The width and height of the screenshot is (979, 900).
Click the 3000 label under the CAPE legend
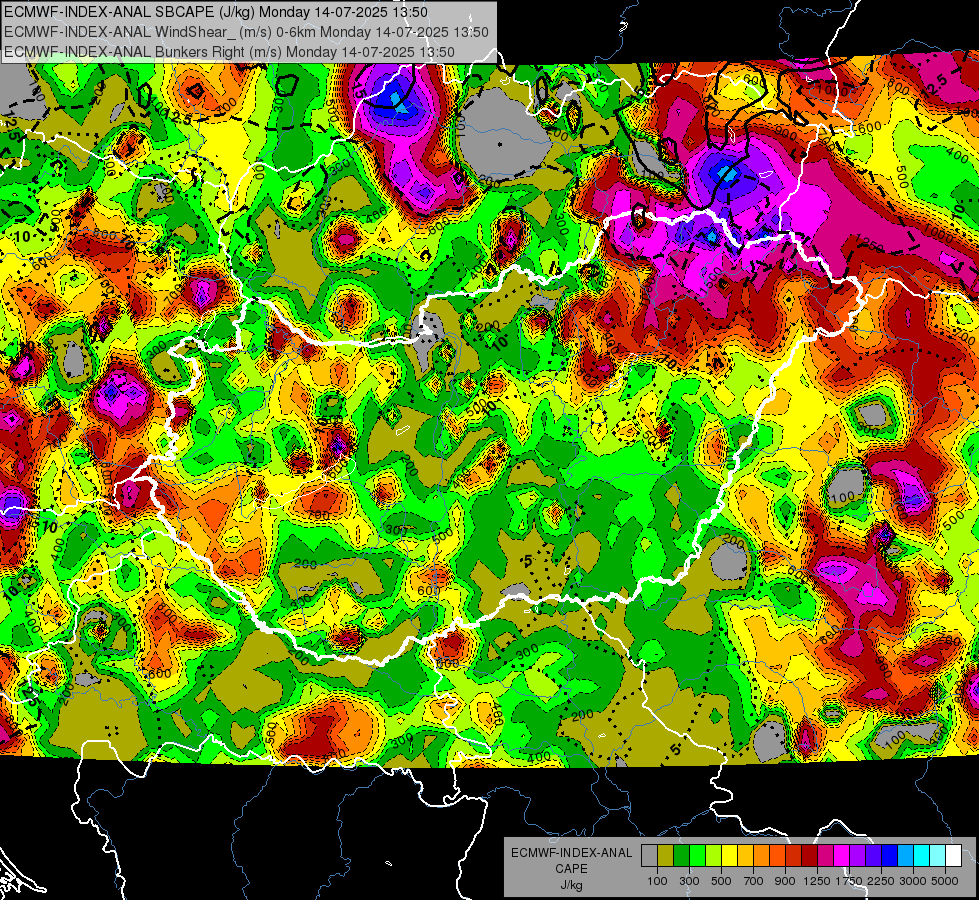pos(913,881)
